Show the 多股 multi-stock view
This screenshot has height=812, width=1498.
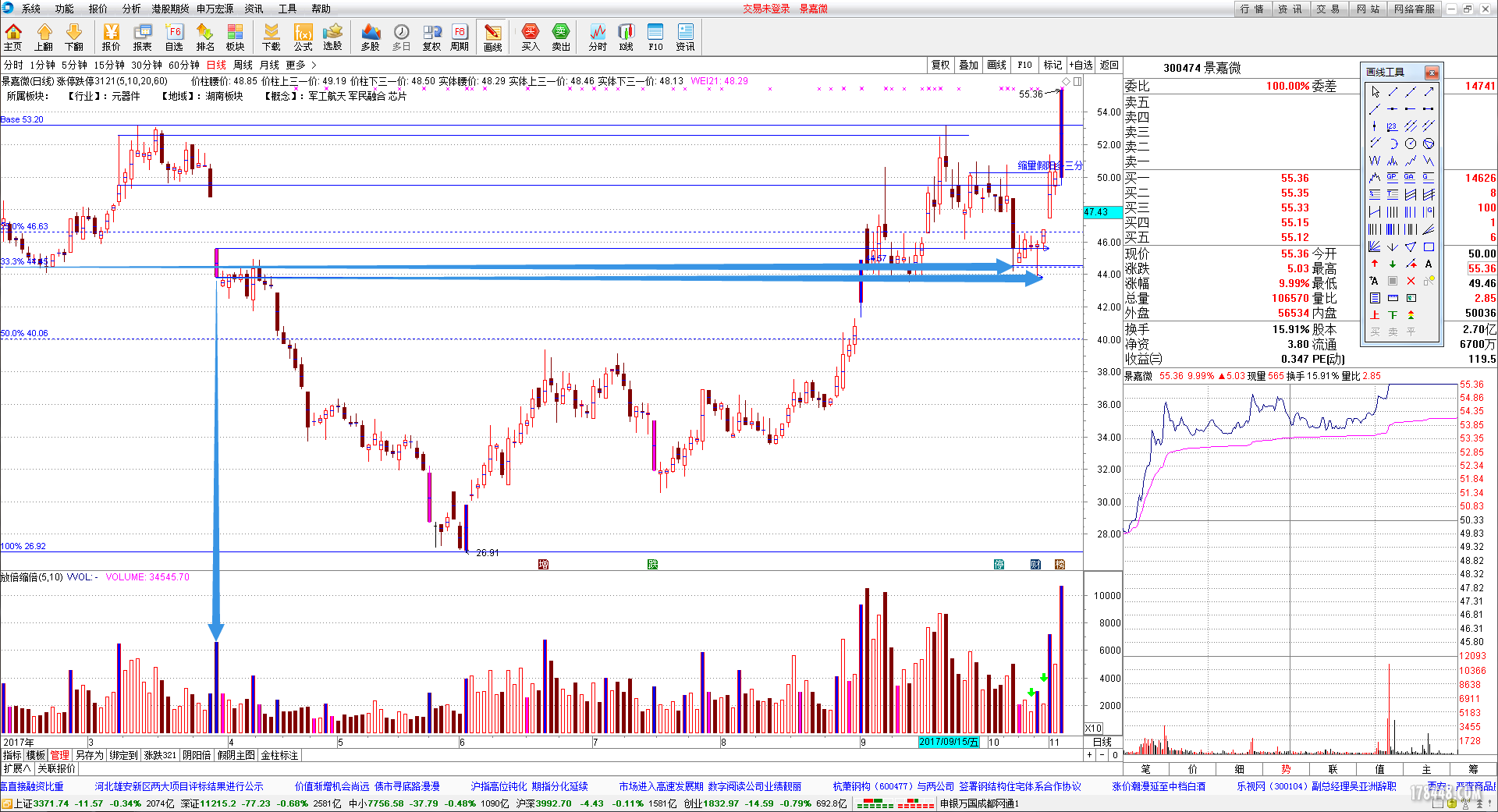(371, 37)
